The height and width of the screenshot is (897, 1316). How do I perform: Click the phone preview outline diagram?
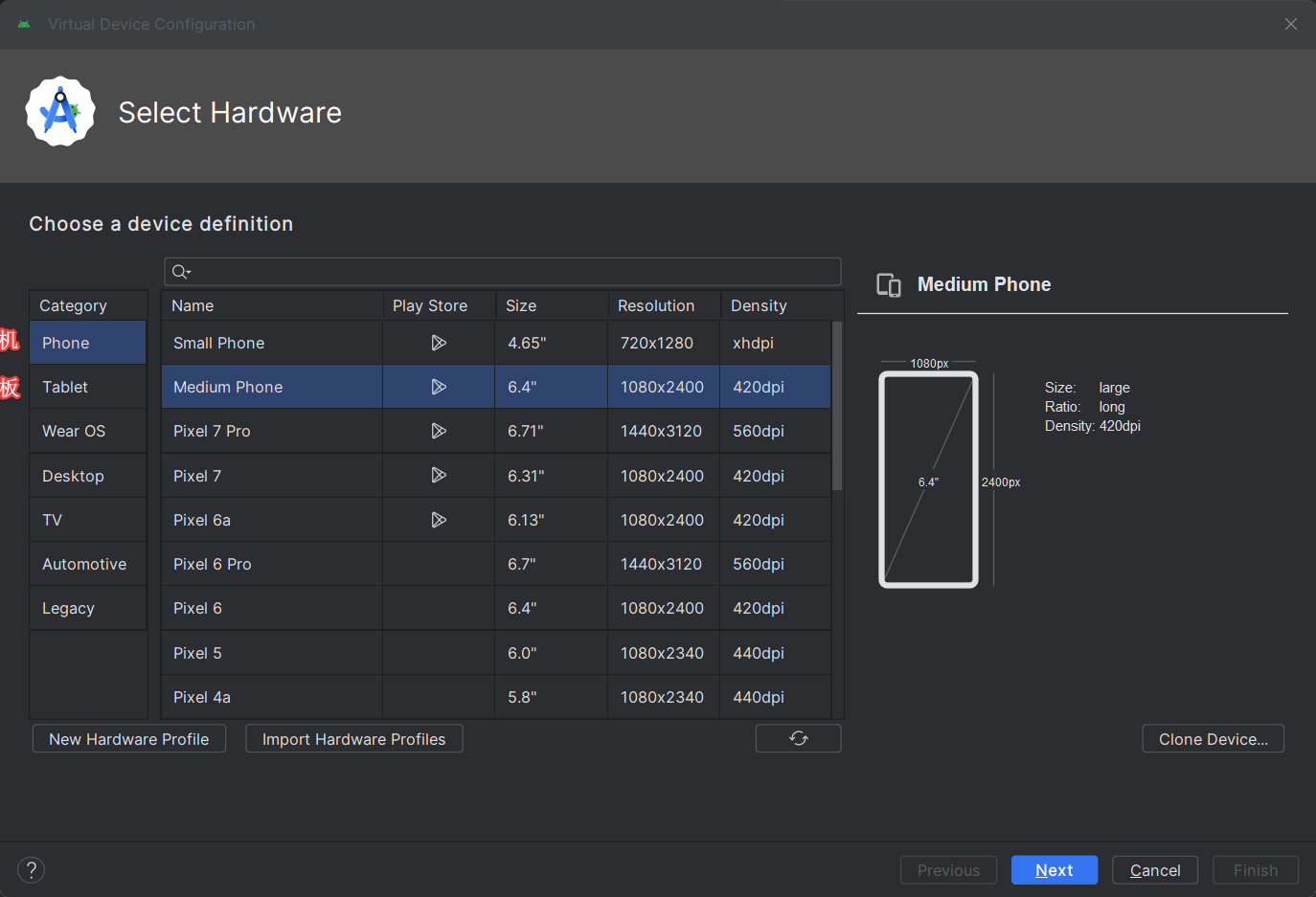tap(928, 480)
